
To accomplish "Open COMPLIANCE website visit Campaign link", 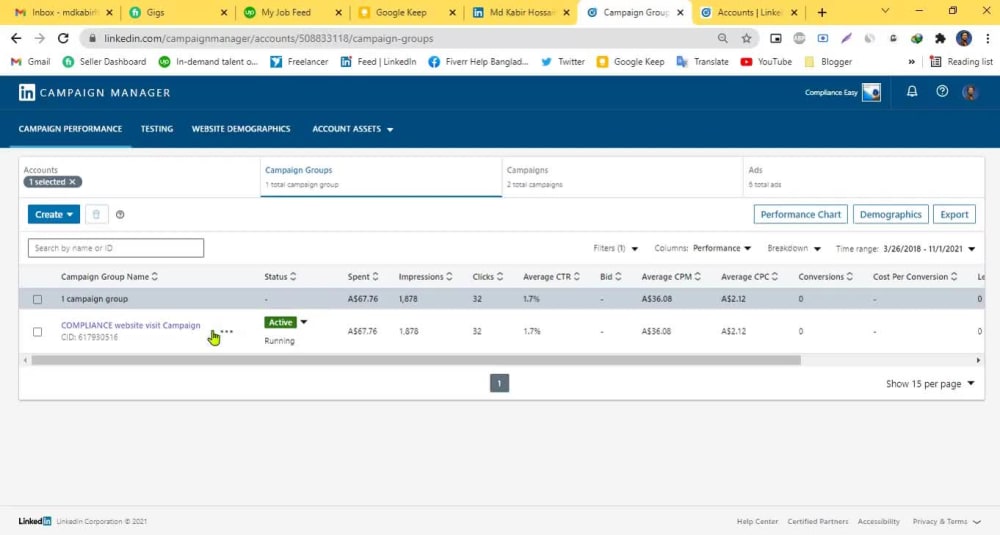I will tap(131, 325).
